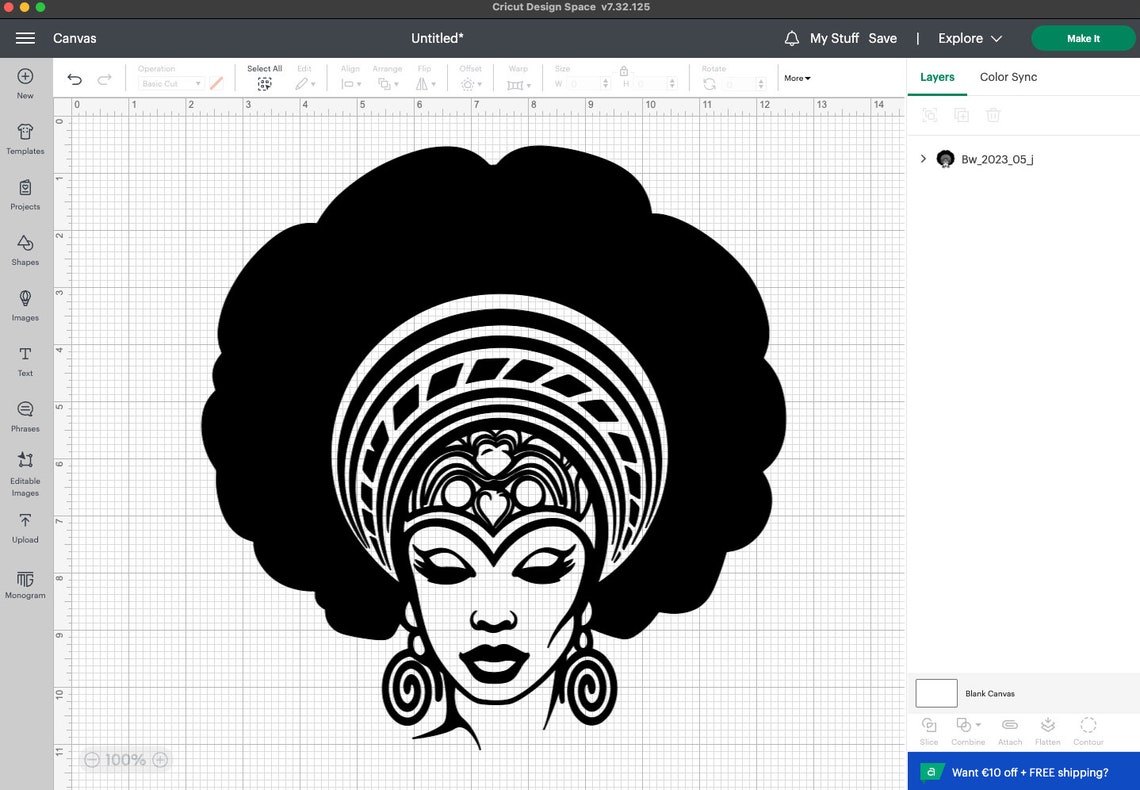
Task: Switch to the Color Sync tab
Action: (1008, 77)
